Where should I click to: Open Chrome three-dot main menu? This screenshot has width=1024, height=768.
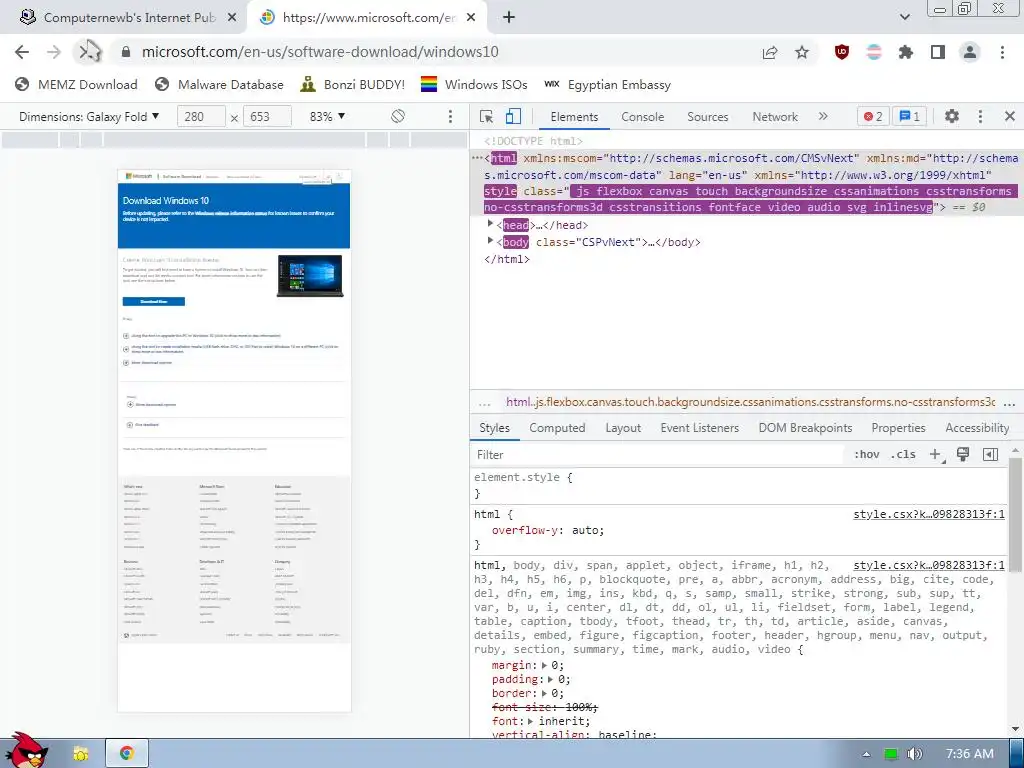(x=1002, y=52)
